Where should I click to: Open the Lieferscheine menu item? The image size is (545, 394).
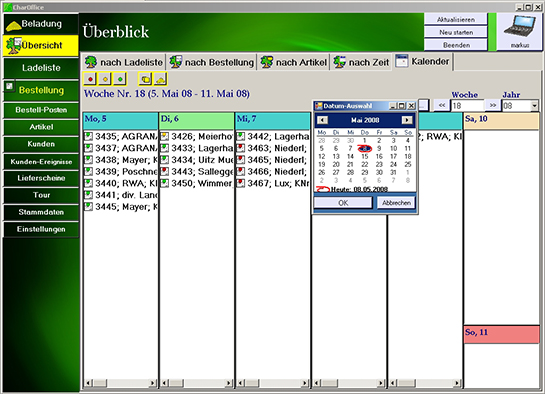41,178
